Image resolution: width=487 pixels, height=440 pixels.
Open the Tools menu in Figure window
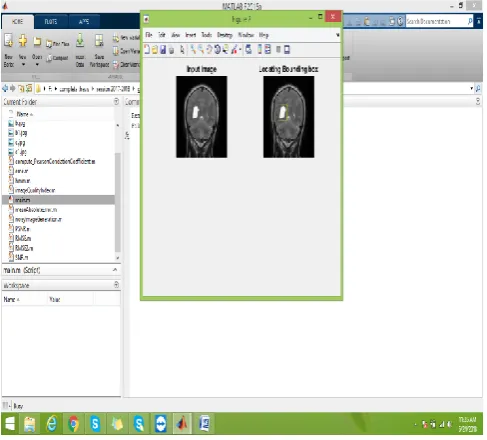pyautogui.click(x=206, y=35)
